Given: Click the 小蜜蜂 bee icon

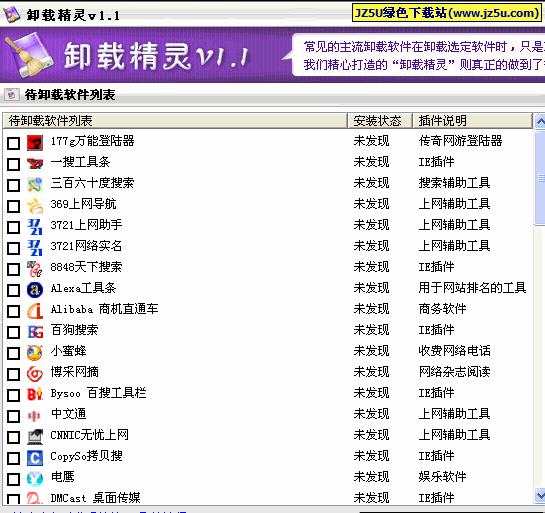Looking at the screenshot, I should pos(35,352).
